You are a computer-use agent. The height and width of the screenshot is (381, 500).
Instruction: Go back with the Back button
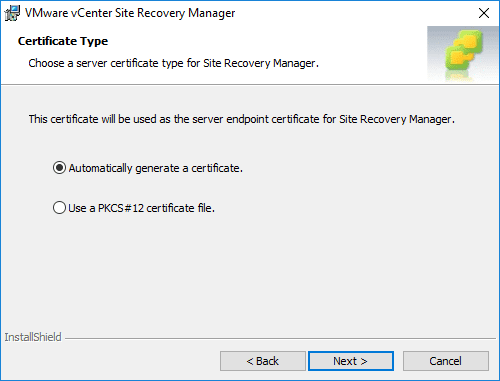[x=263, y=361]
